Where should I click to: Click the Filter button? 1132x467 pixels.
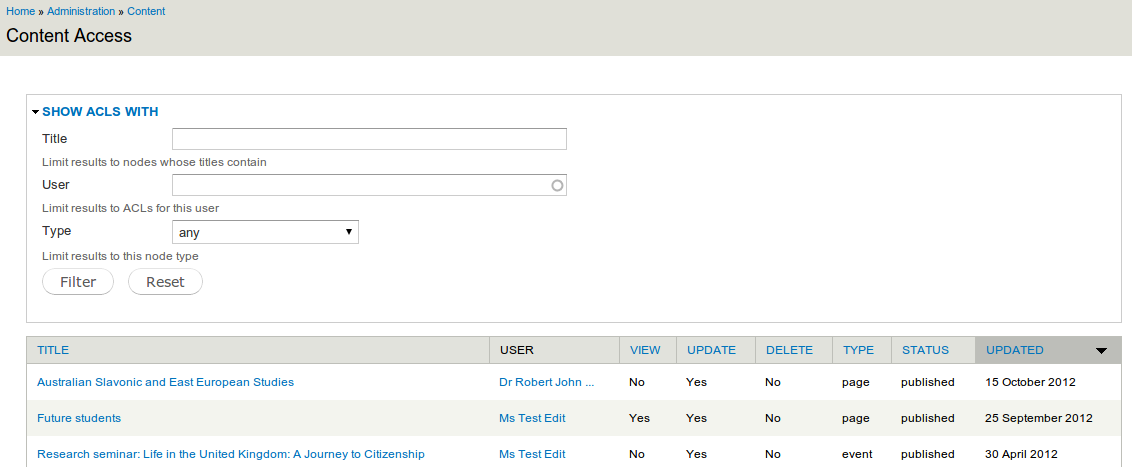[x=78, y=282]
